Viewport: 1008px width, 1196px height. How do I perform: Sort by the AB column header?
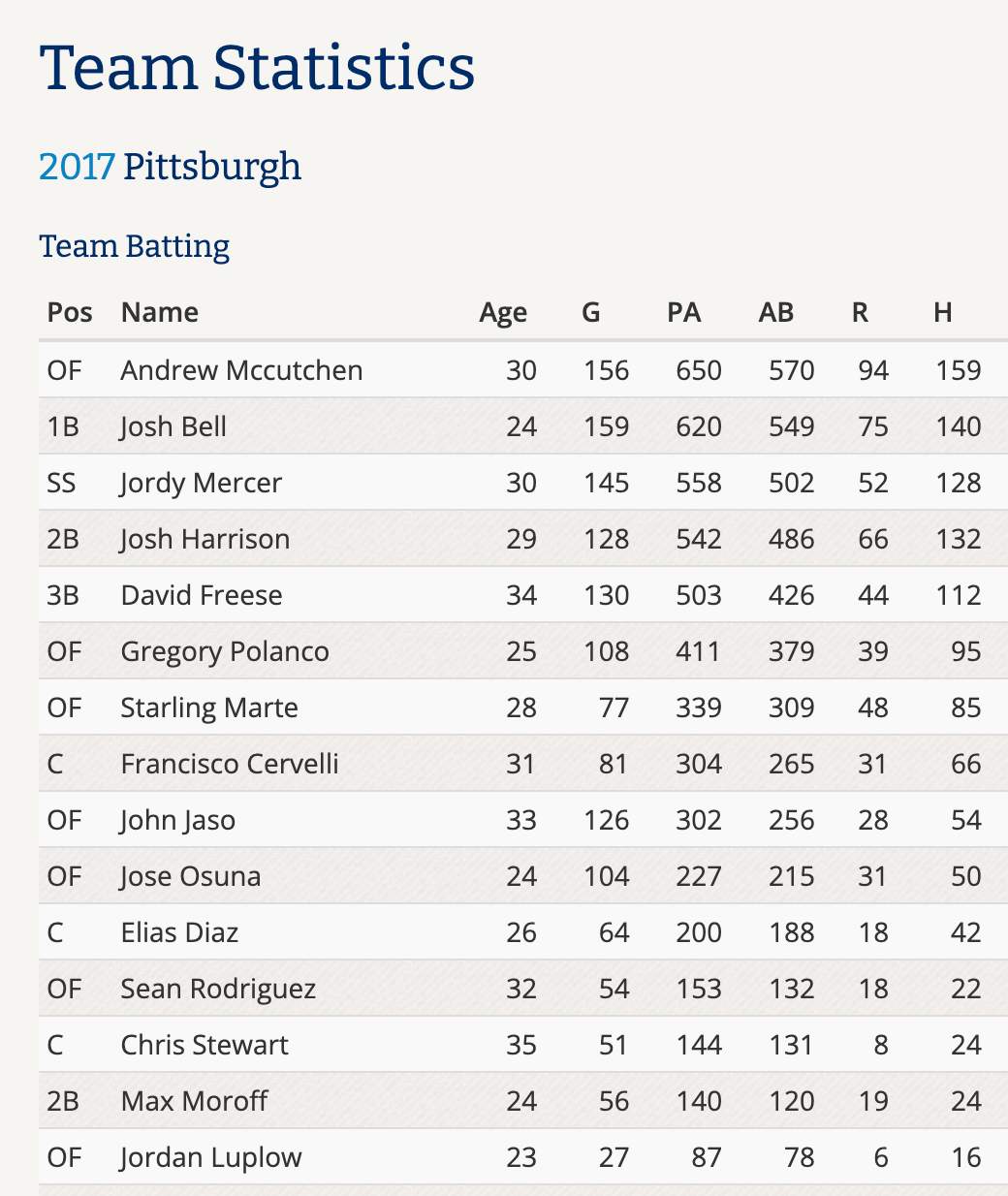(776, 312)
